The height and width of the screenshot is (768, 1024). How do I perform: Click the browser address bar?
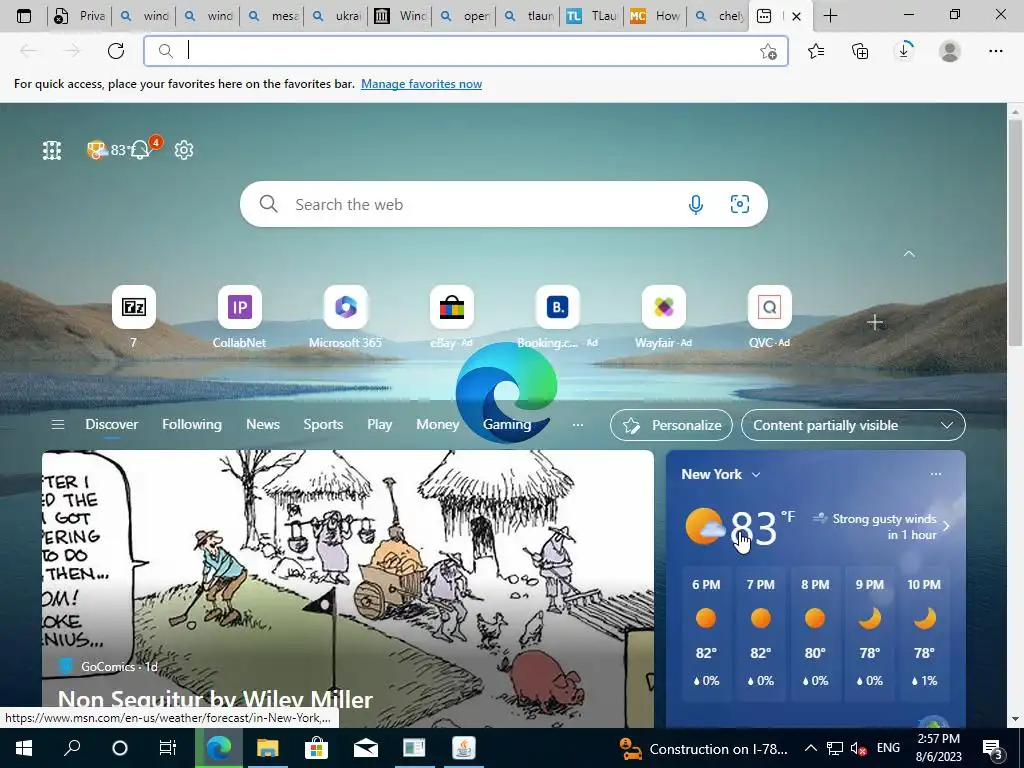[x=466, y=51]
